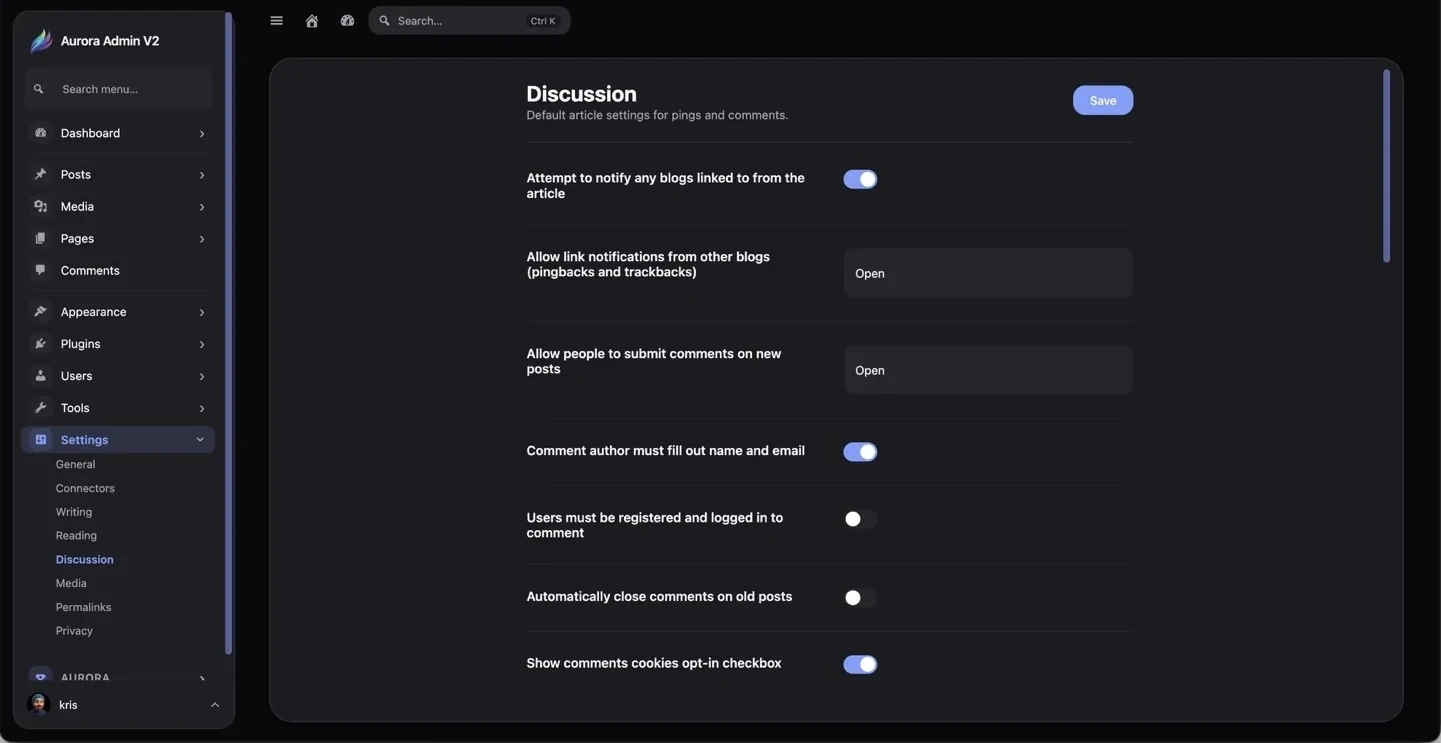Click the Settings sidebar icon
This screenshot has height=743, width=1441.
point(41,440)
